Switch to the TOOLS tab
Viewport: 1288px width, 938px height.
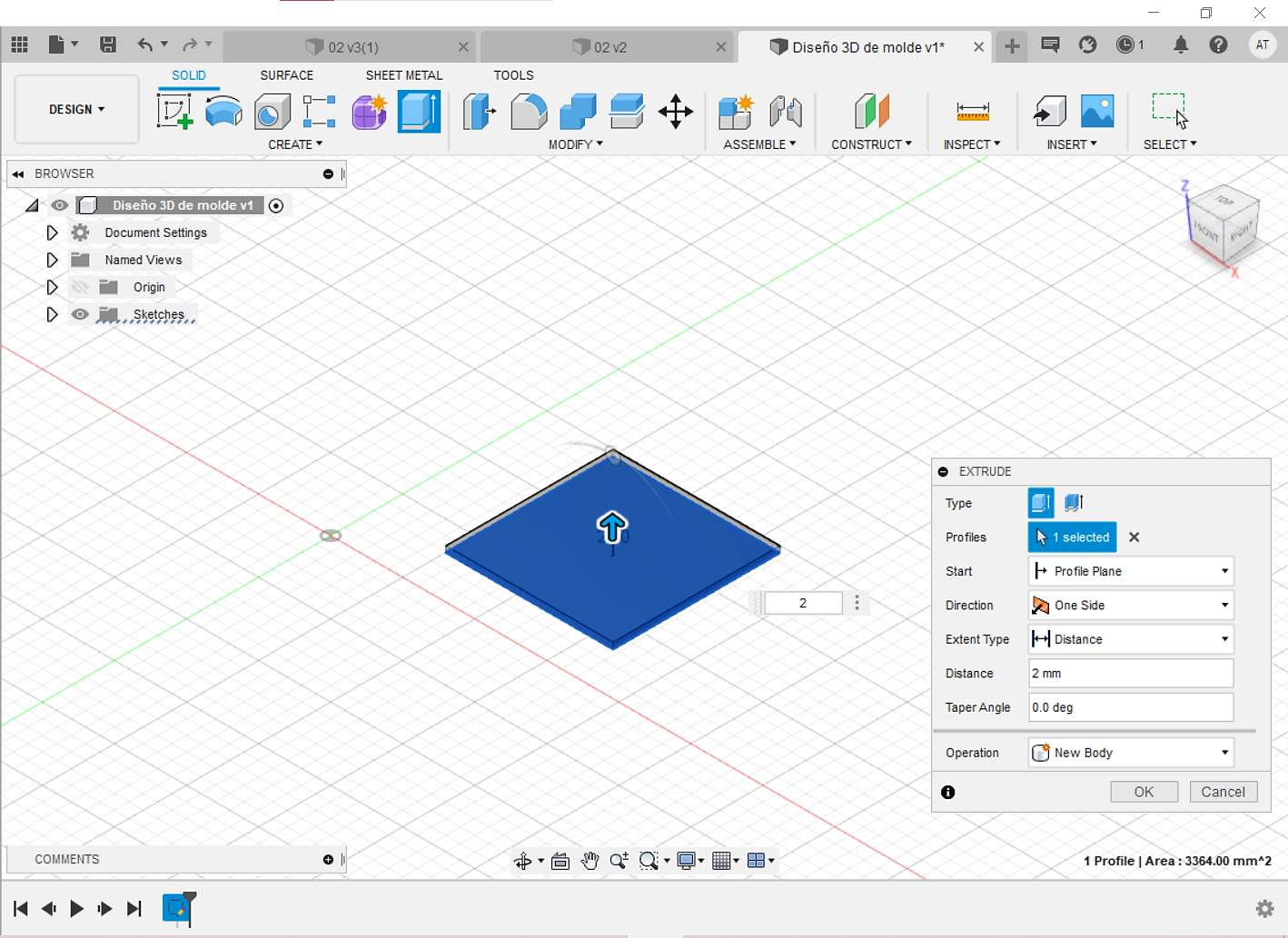(x=513, y=75)
